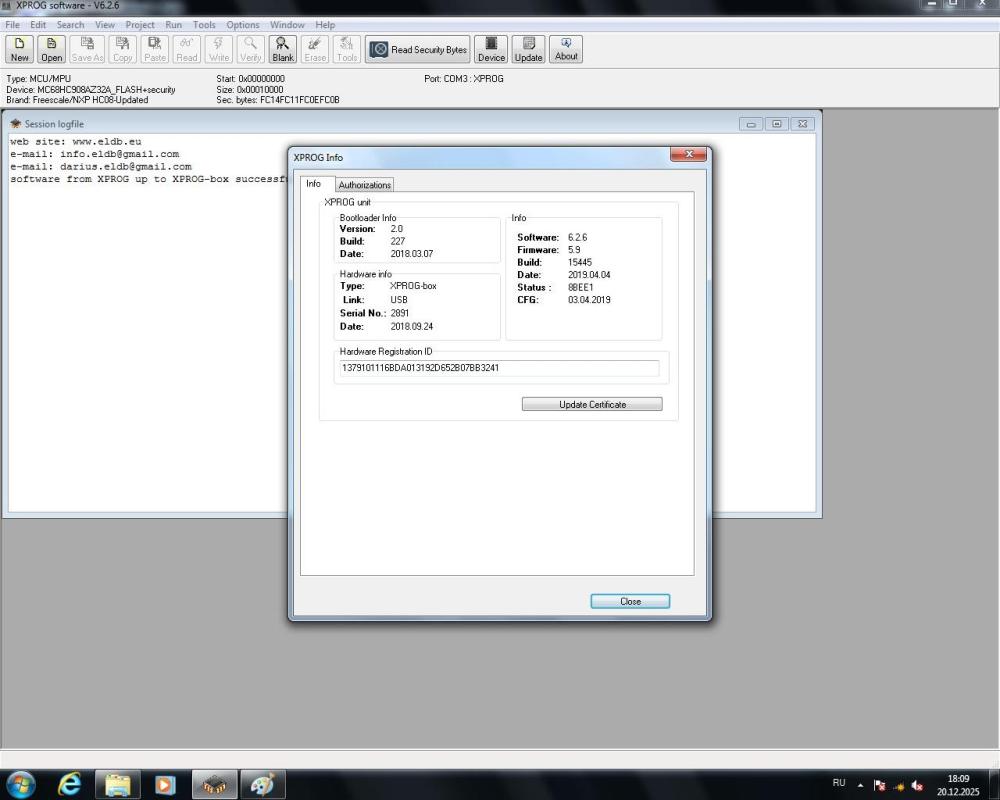Switch to the Authorizations tab
The height and width of the screenshot is (800, 1000).
click(x=364, y=185)
